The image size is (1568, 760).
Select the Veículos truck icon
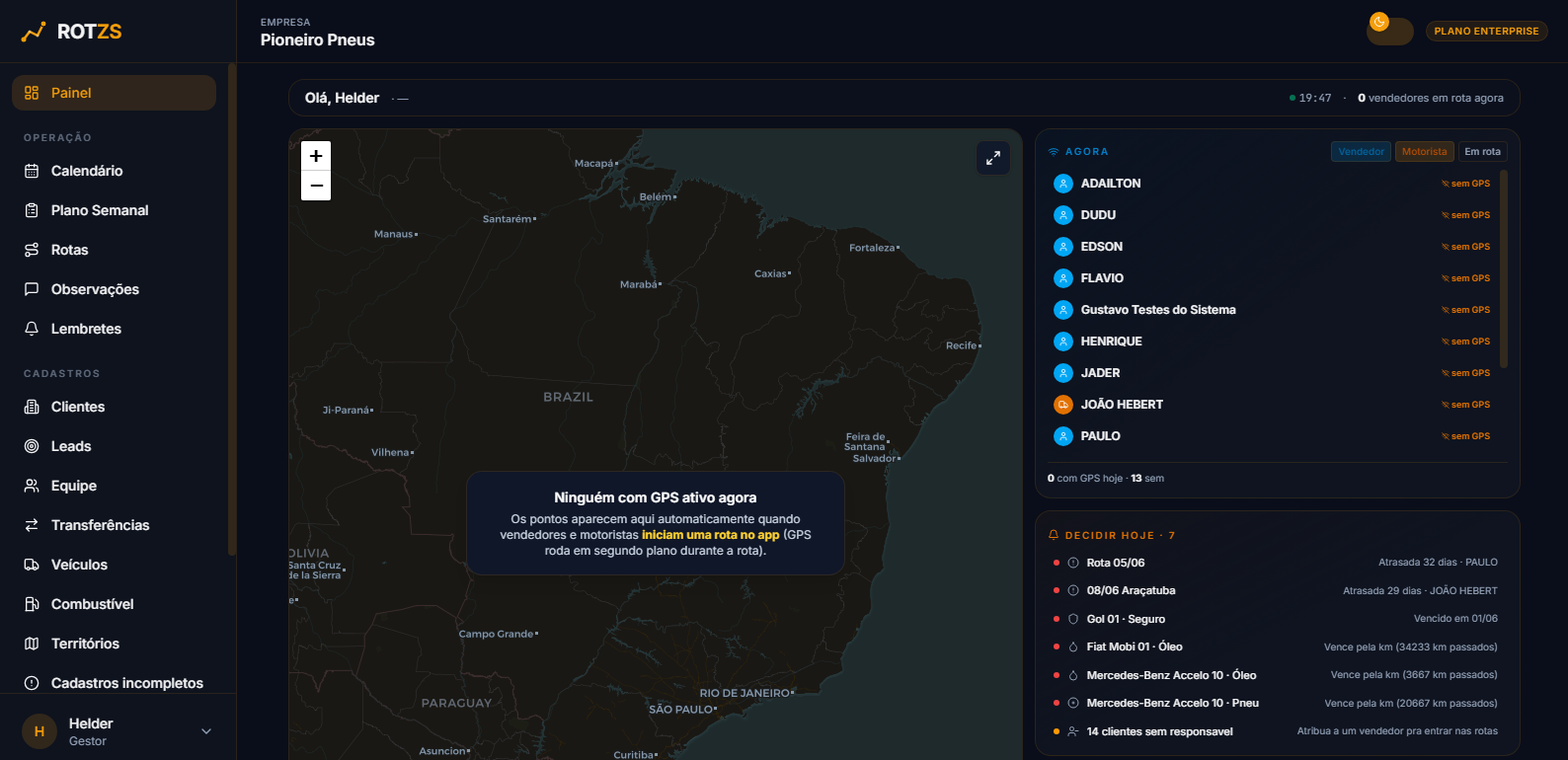click(x=32, y=565)
